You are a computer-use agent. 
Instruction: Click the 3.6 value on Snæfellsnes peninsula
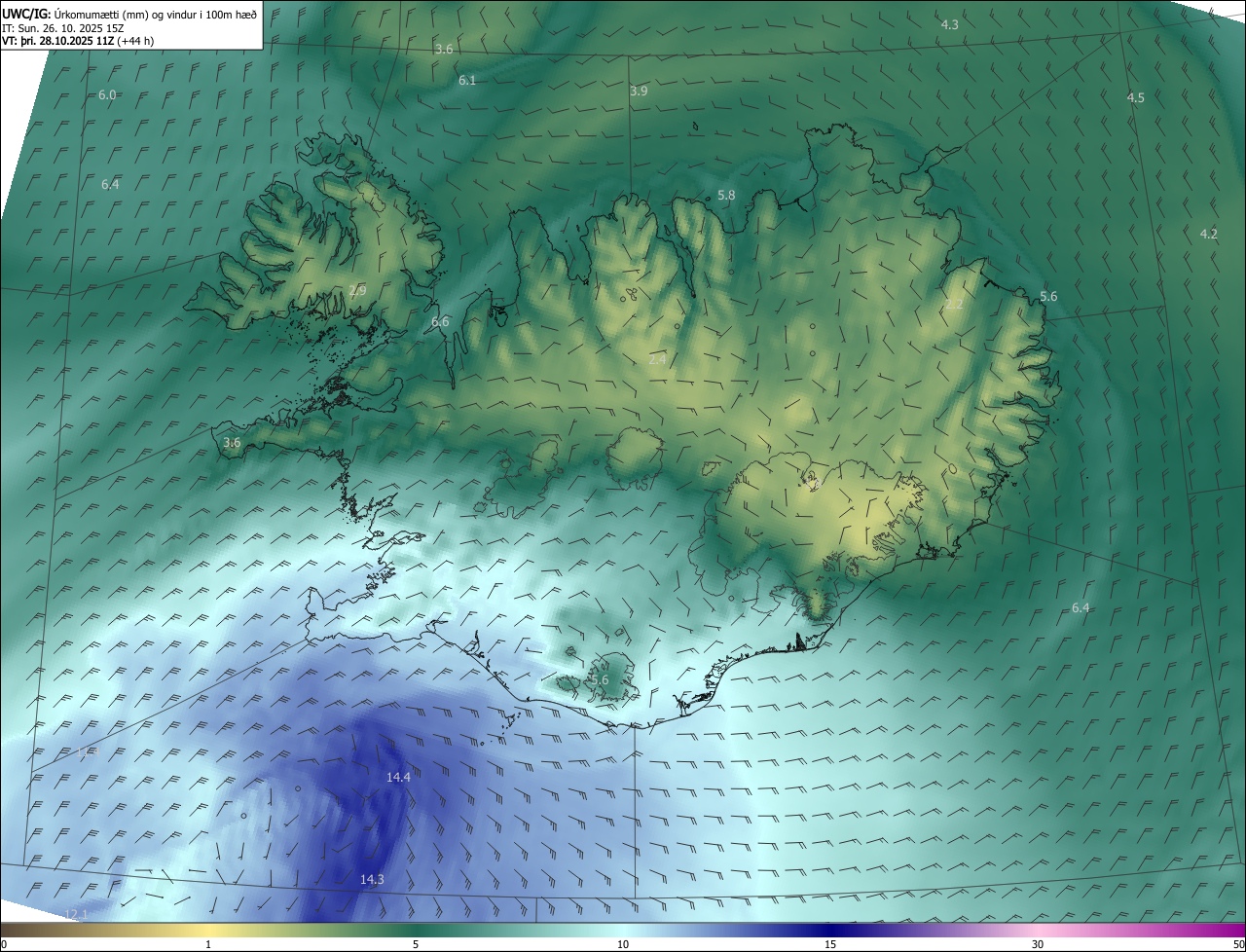tap(232, 442)
